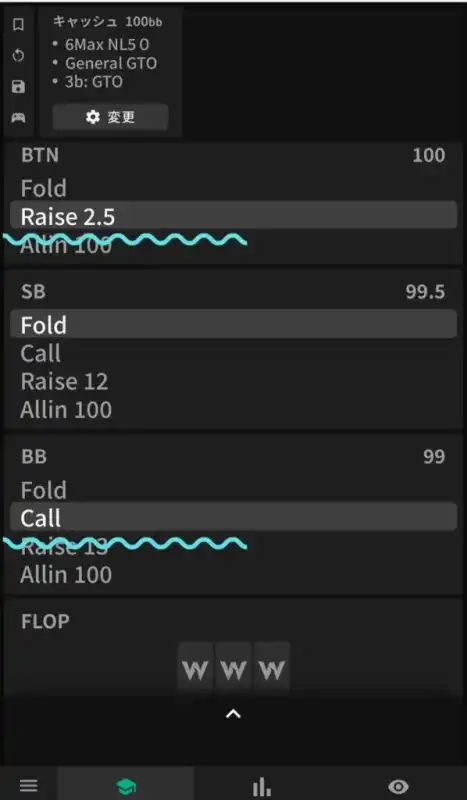The image size is (467, 800).
Task: Open the game controller practice icon
Action: click(18, 117)
